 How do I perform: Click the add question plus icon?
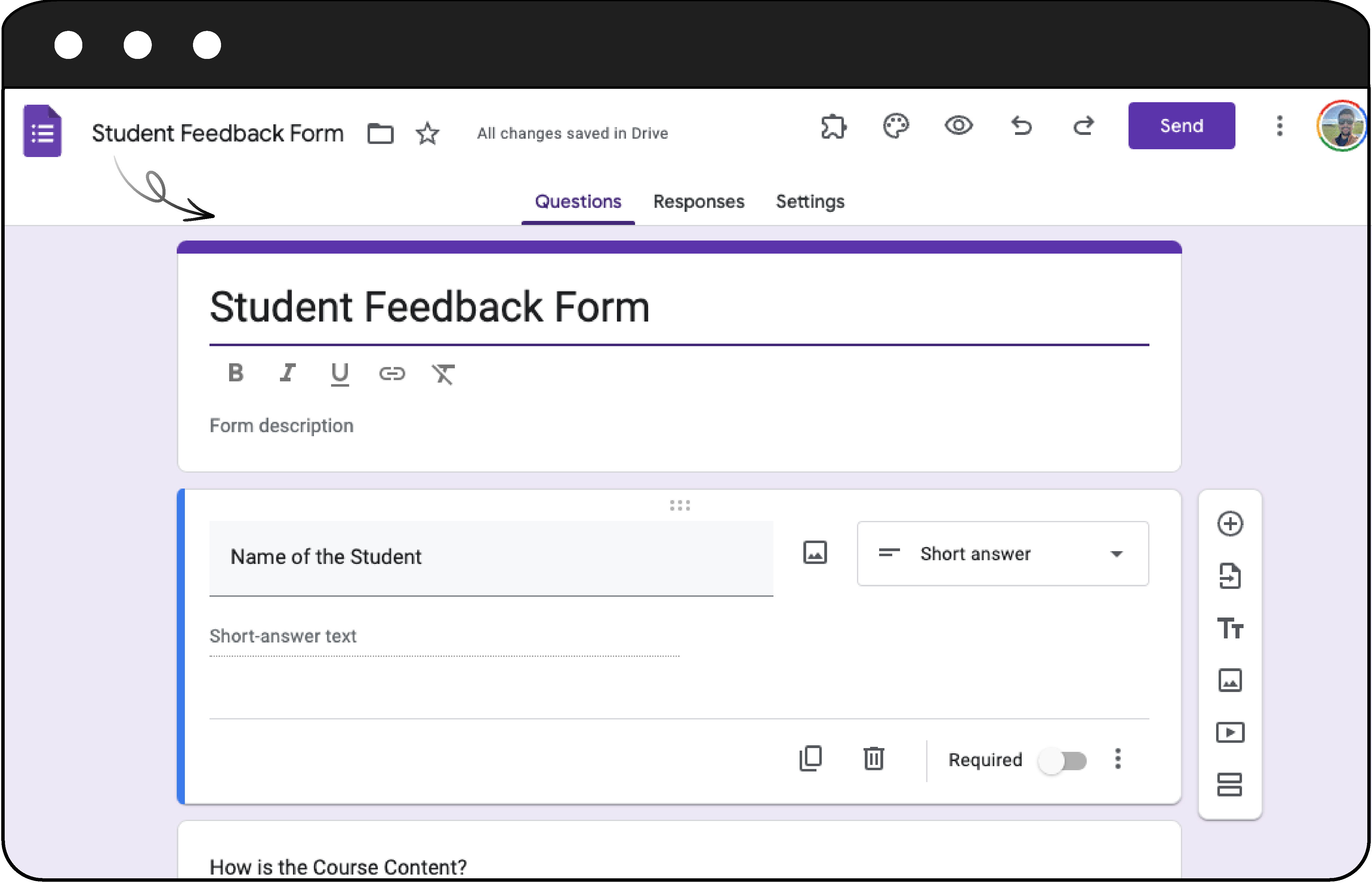1230,523
